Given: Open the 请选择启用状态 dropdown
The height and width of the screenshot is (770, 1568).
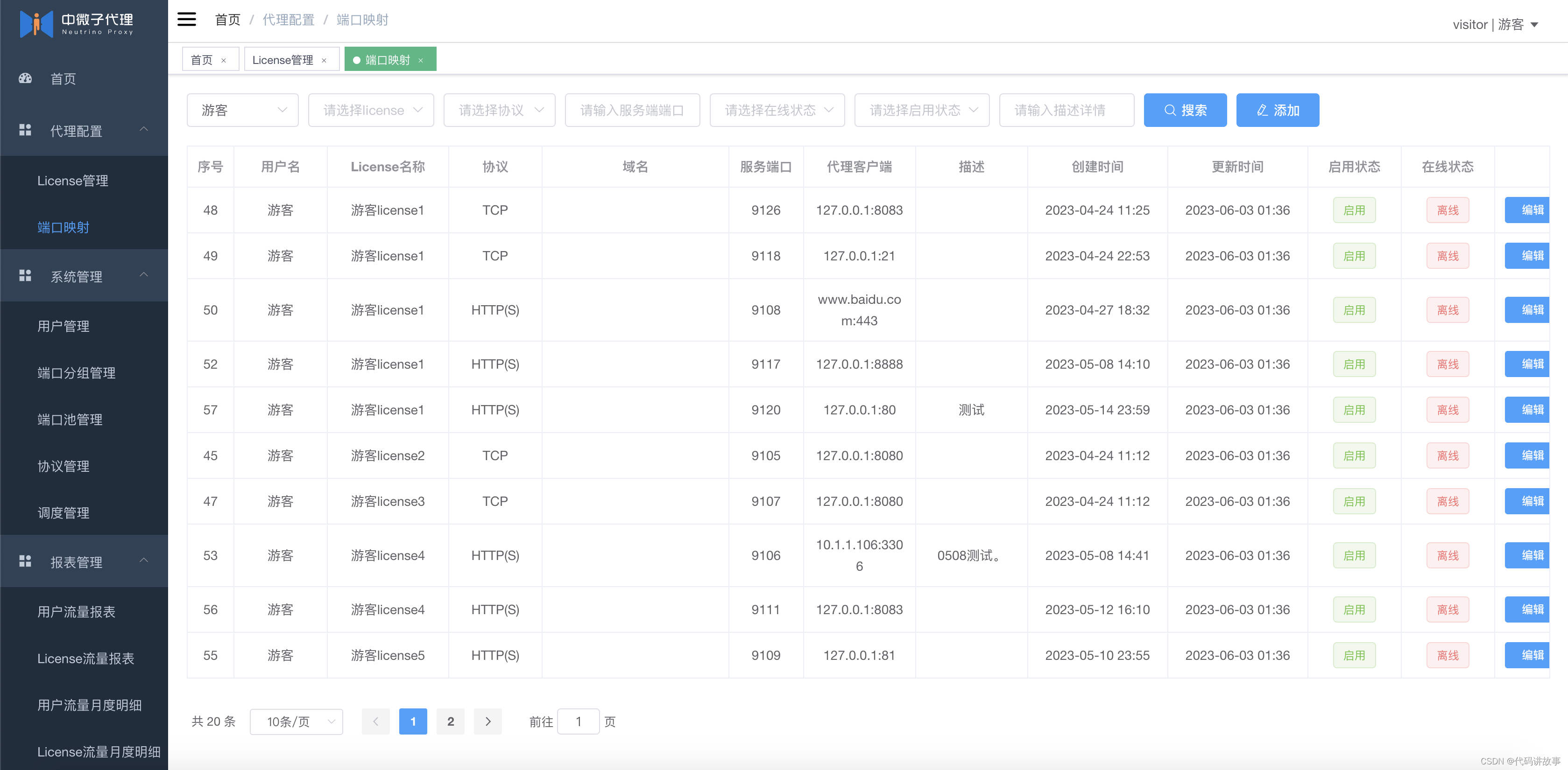Looking at the screenshot, I should pyautogui.click(x=922, y=110).
